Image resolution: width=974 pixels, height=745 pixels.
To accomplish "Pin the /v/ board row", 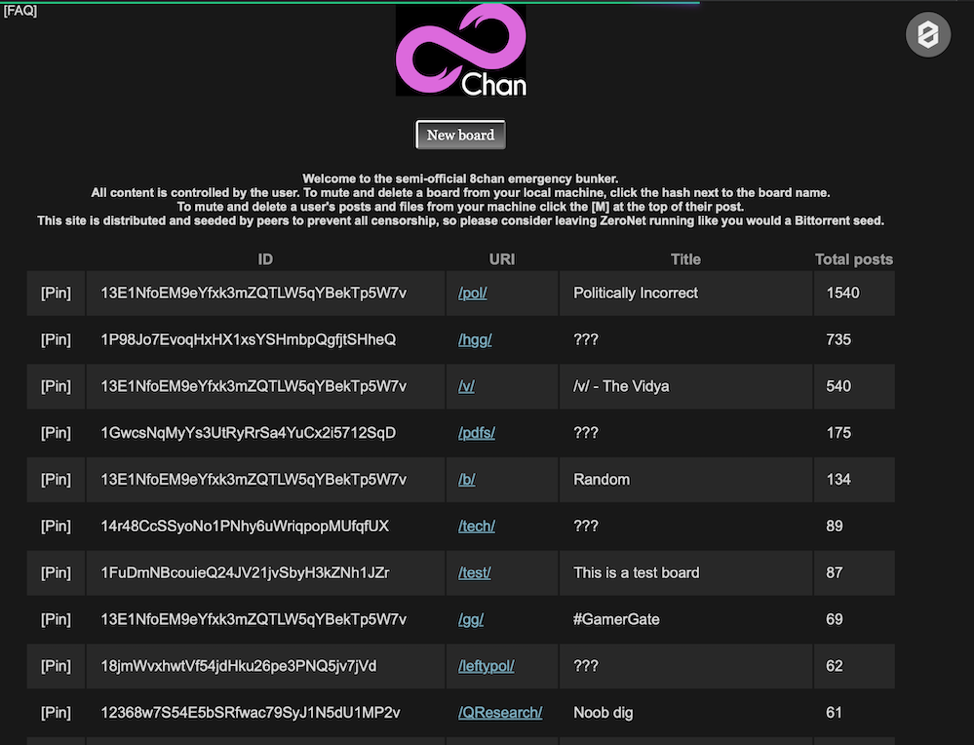I will click(56, 386).
